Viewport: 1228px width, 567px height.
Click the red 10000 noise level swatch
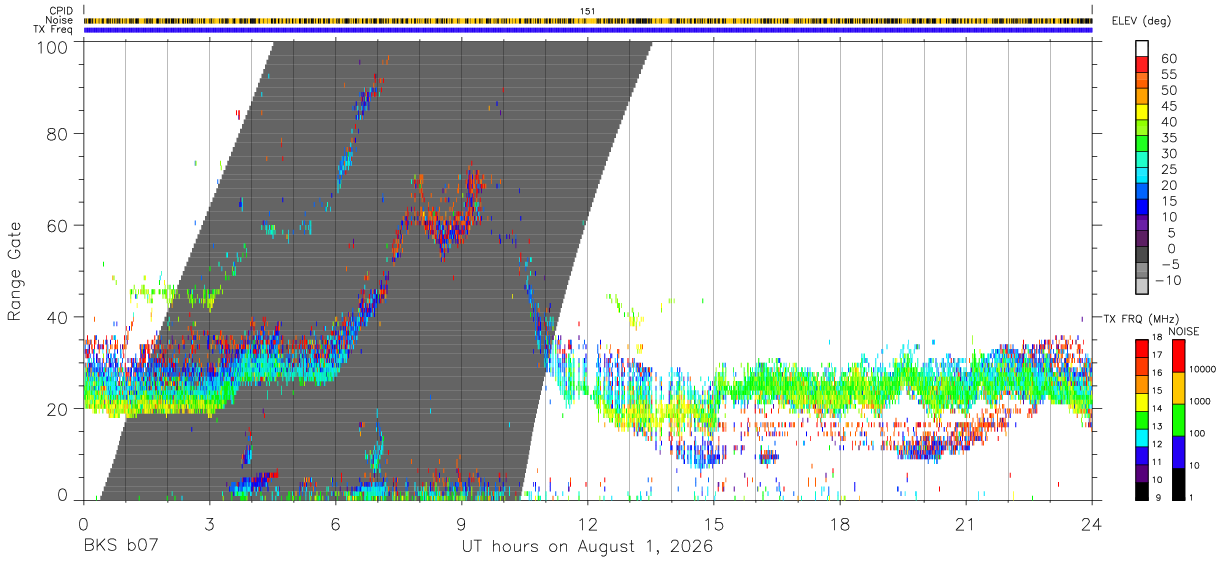[x=1179, y=356]
